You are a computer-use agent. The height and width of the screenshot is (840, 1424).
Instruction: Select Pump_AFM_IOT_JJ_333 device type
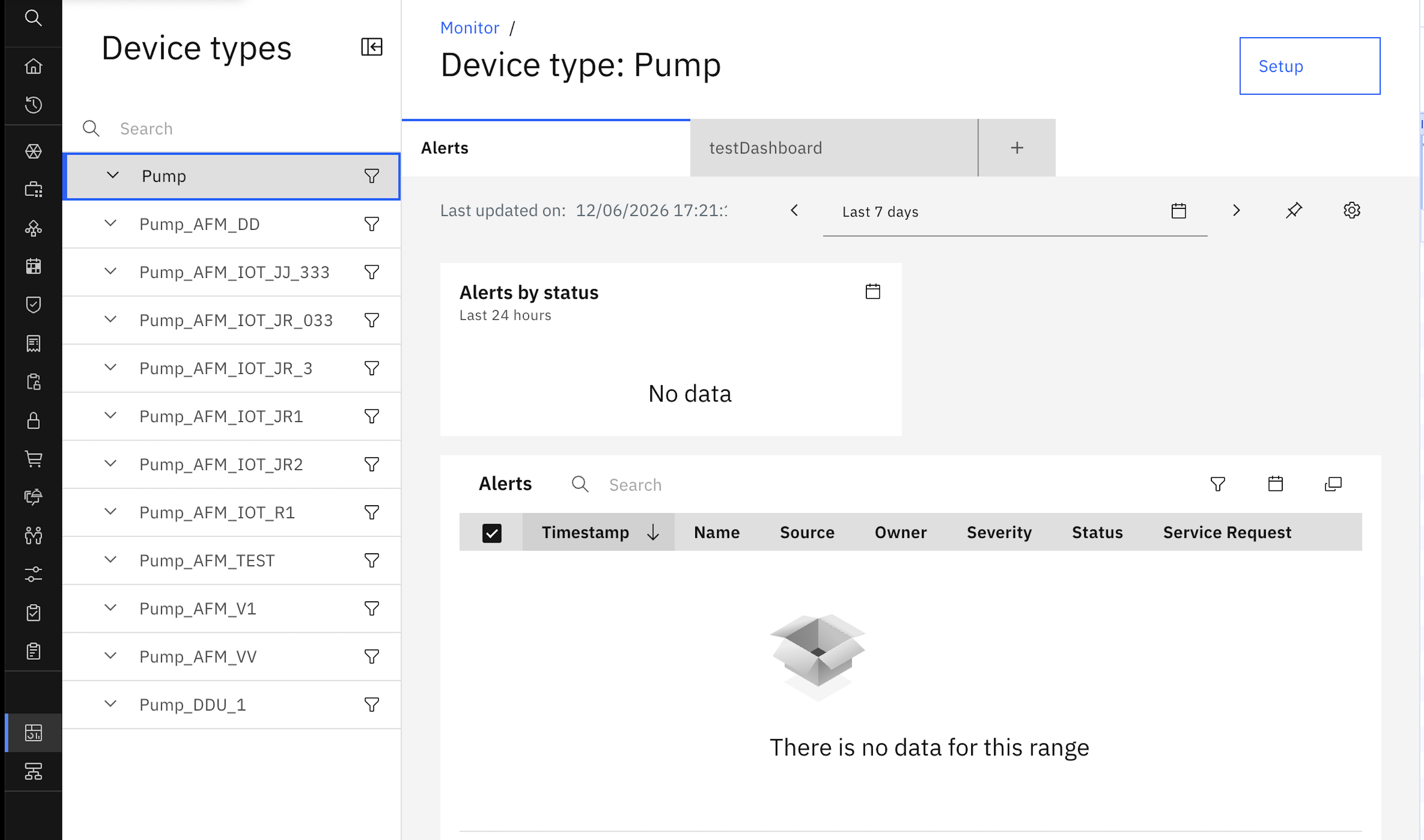(232, 272)
